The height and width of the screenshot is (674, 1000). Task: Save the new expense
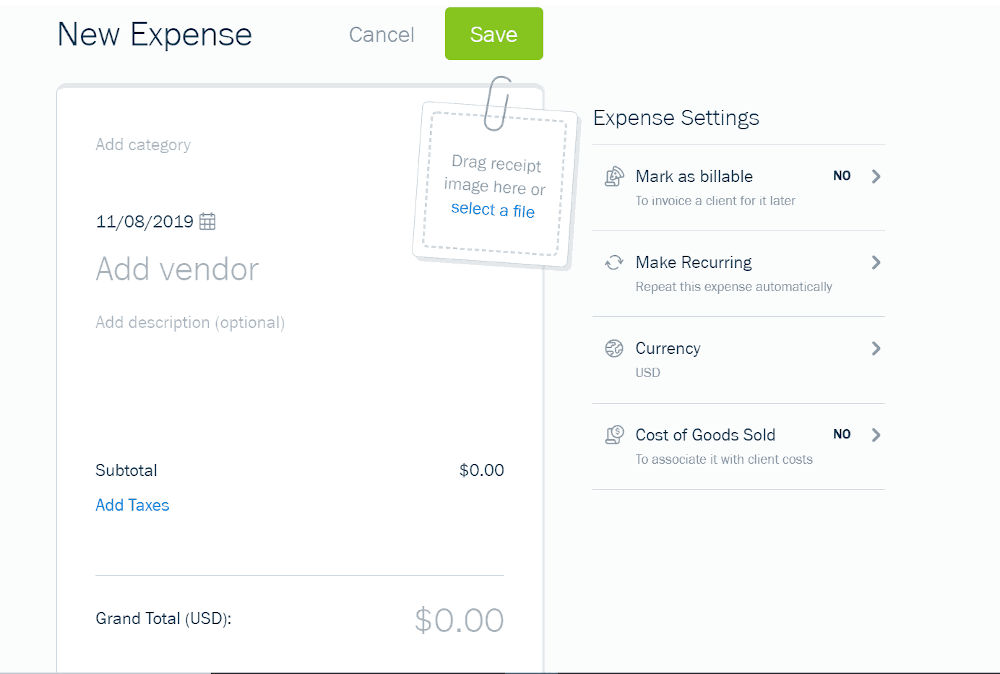[x=494, y=34]
